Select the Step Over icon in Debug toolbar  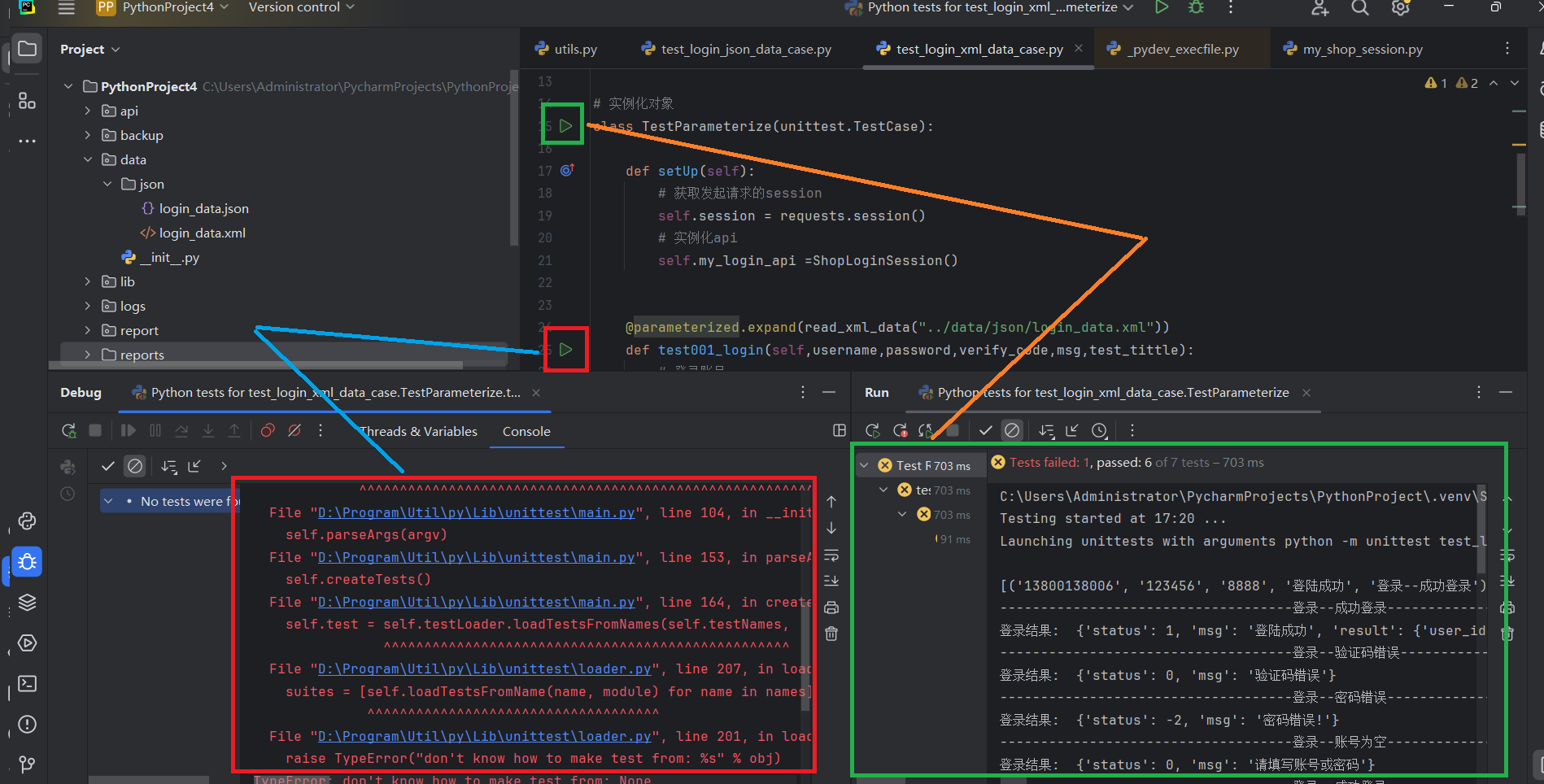point(181,430)
